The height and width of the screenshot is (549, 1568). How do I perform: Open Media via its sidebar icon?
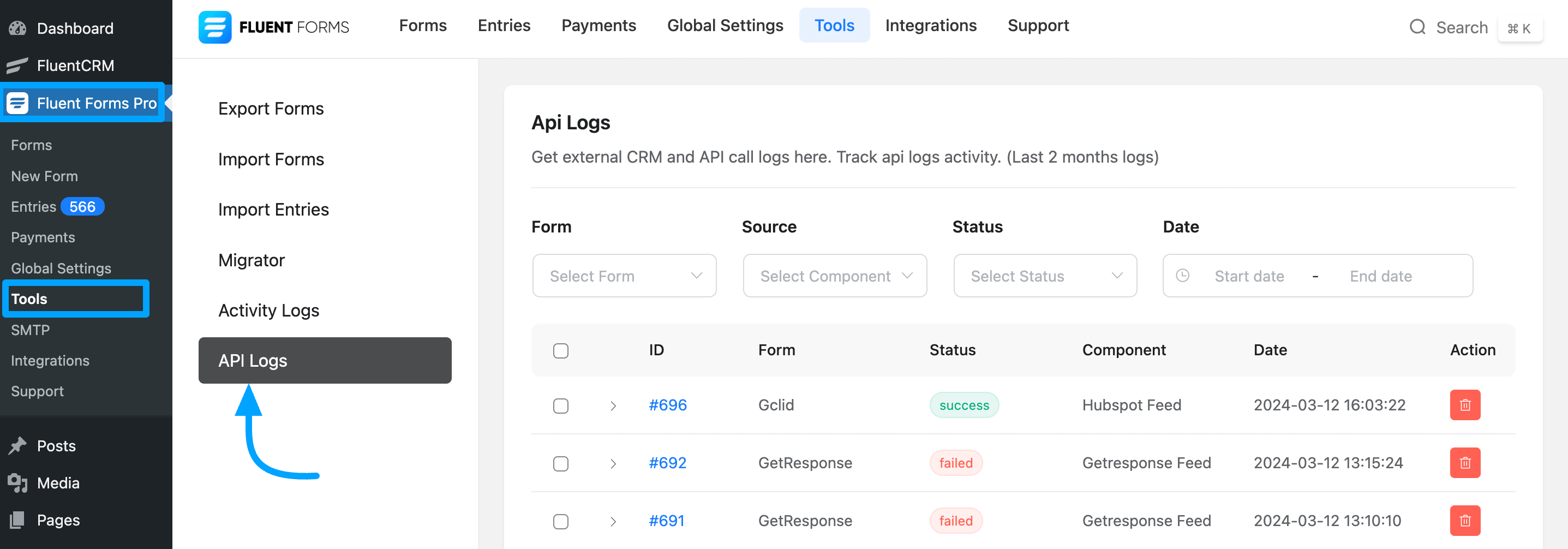[17, 482]
